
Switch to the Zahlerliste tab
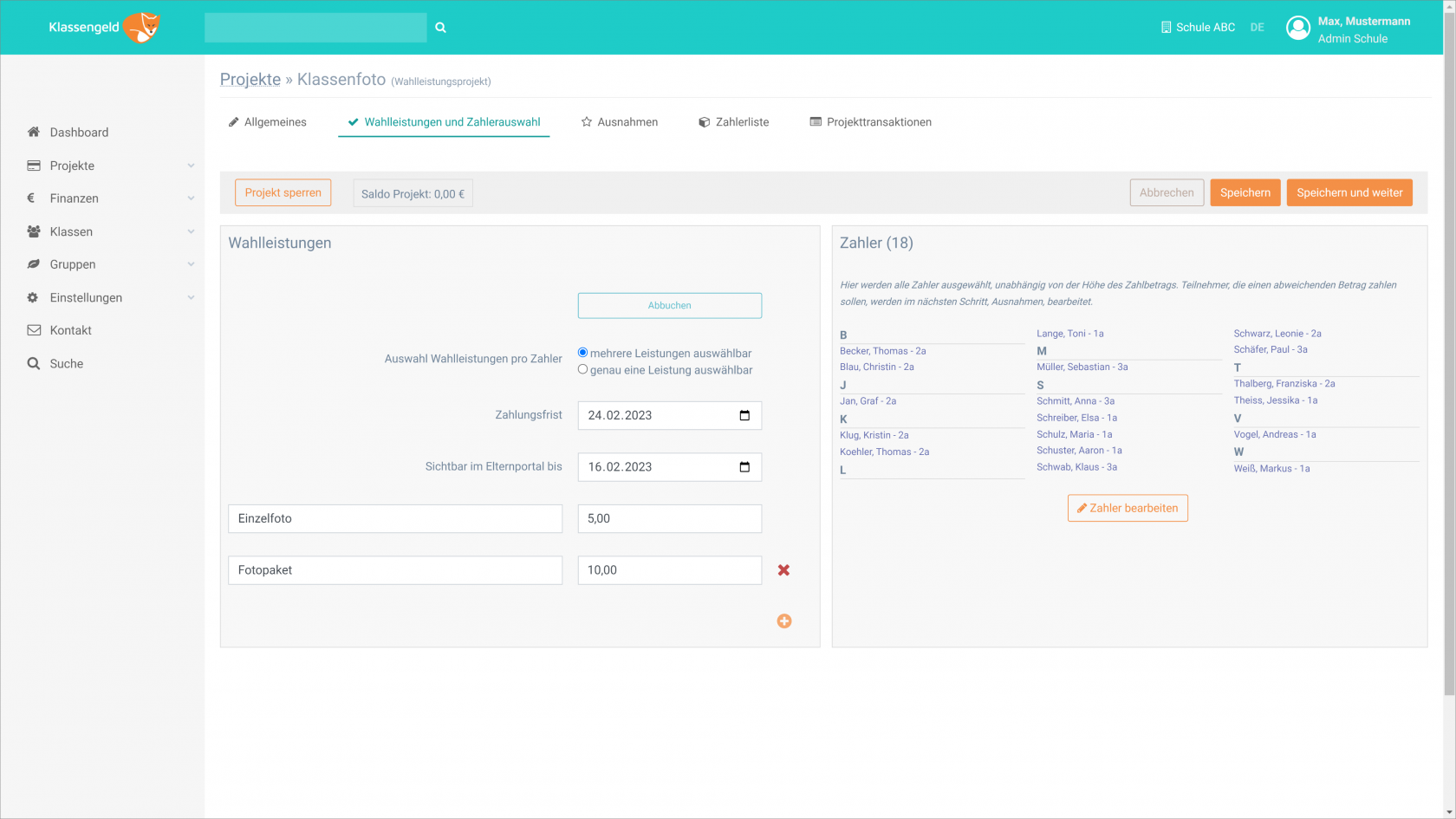coord(733,122)
